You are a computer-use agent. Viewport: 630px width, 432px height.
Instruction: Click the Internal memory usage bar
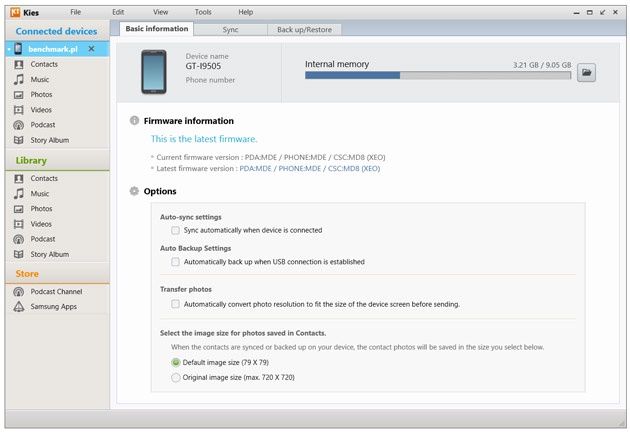click(438, 76)
